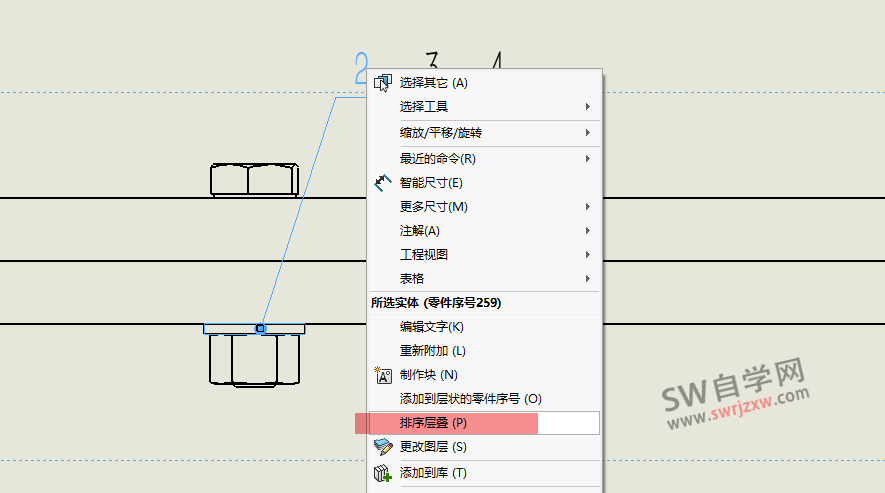Choose 重新附加 (L) menu entry
This screenshot has height=493, width=885.
tap(433, 351)
